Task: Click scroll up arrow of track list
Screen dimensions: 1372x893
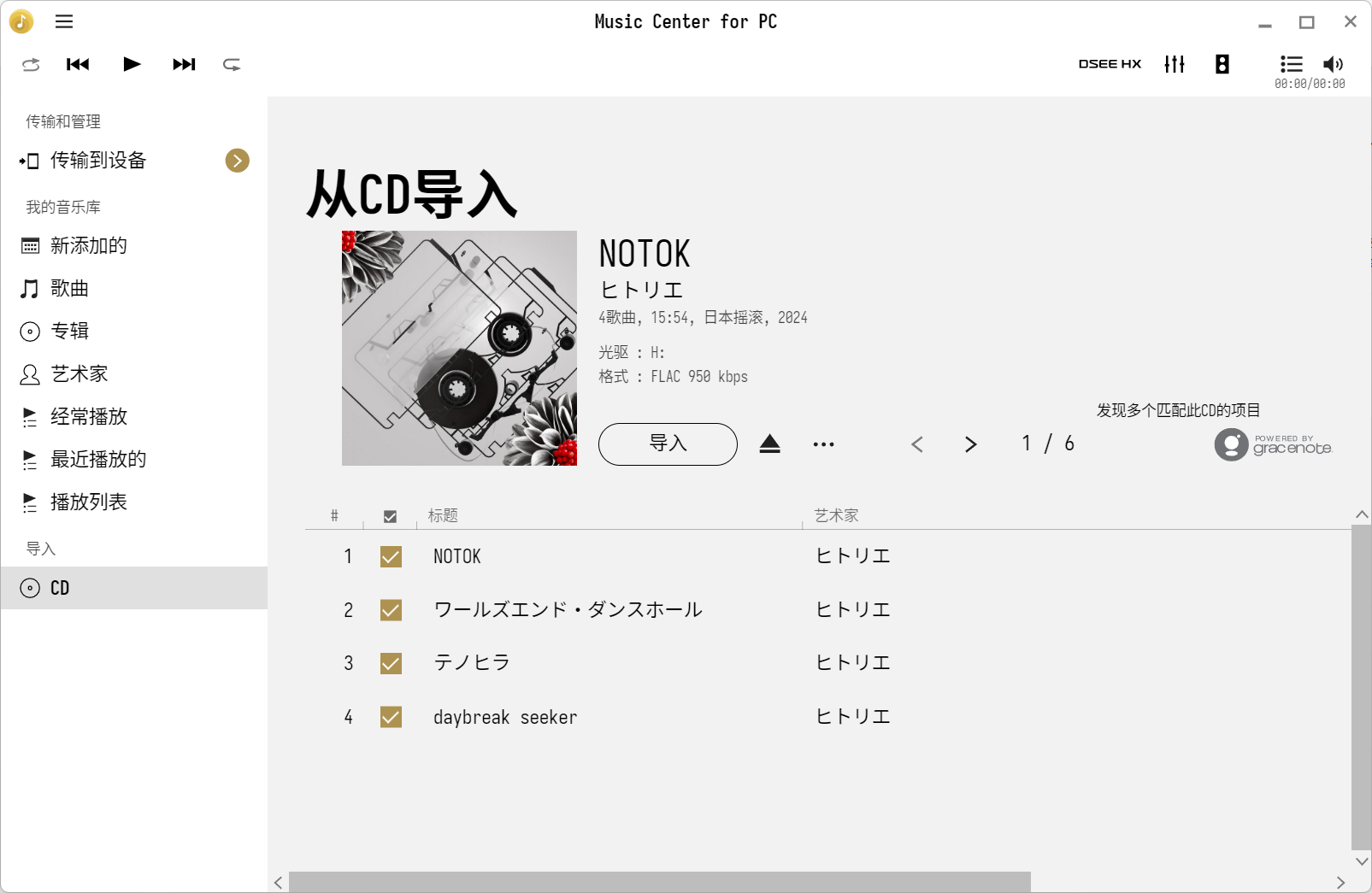Action: tap(1362, 514)
